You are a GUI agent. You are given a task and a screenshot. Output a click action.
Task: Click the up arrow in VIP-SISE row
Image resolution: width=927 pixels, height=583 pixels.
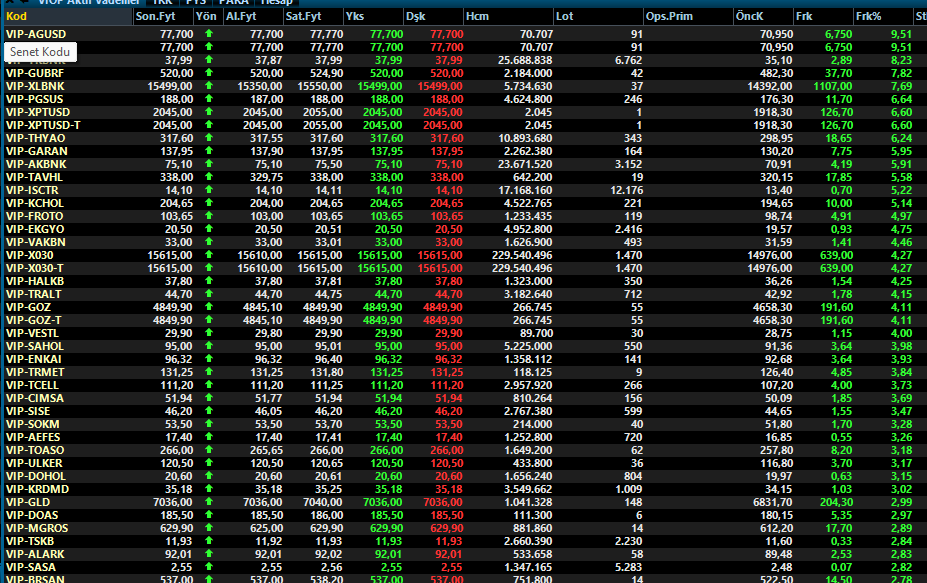point(209,411)
